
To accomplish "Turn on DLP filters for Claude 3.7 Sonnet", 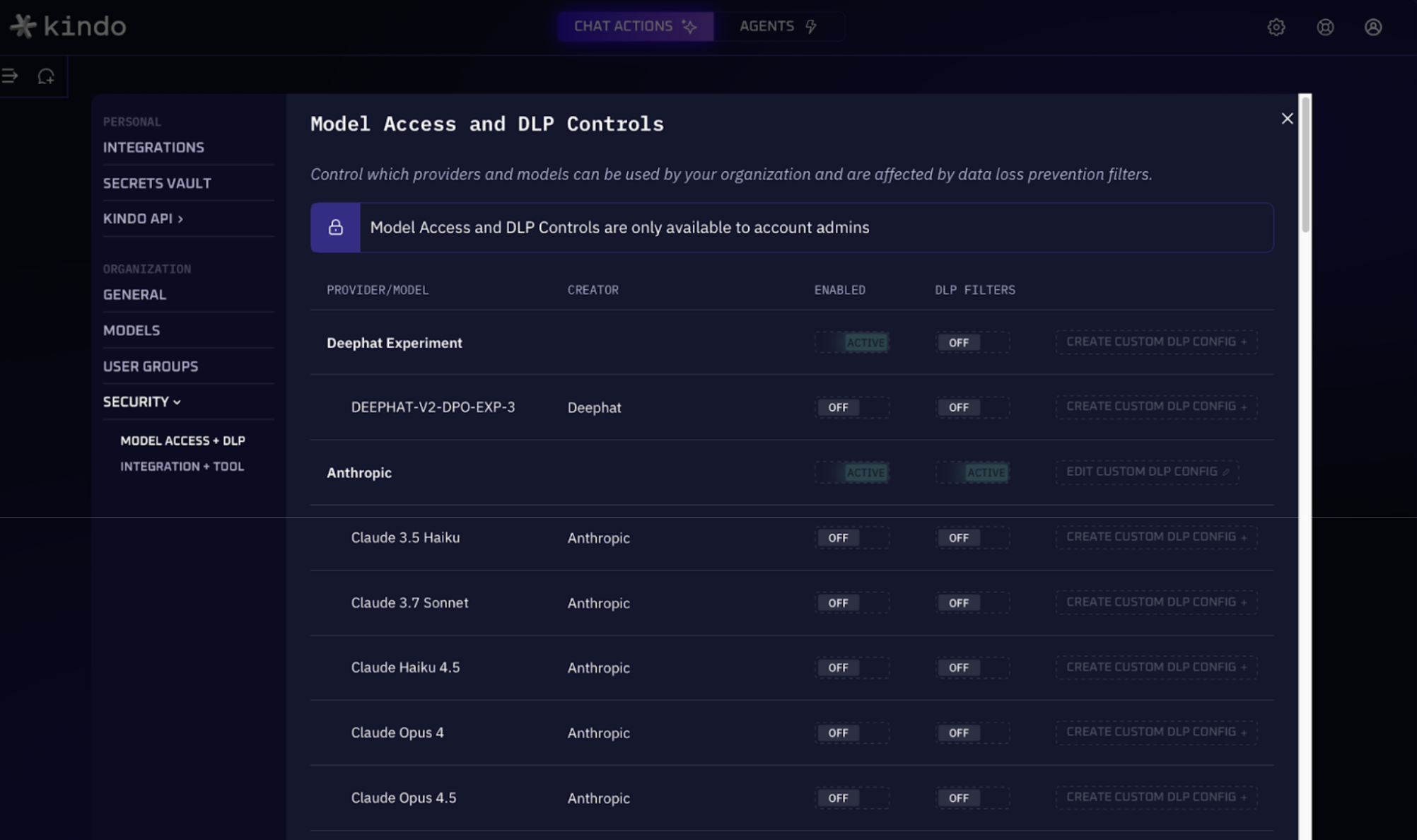I will click(972, 602).
